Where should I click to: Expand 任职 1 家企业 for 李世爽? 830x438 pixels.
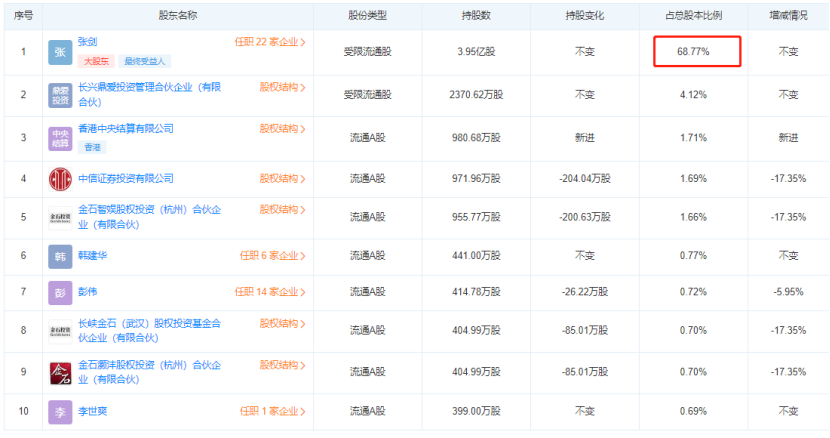coord(273,411)
